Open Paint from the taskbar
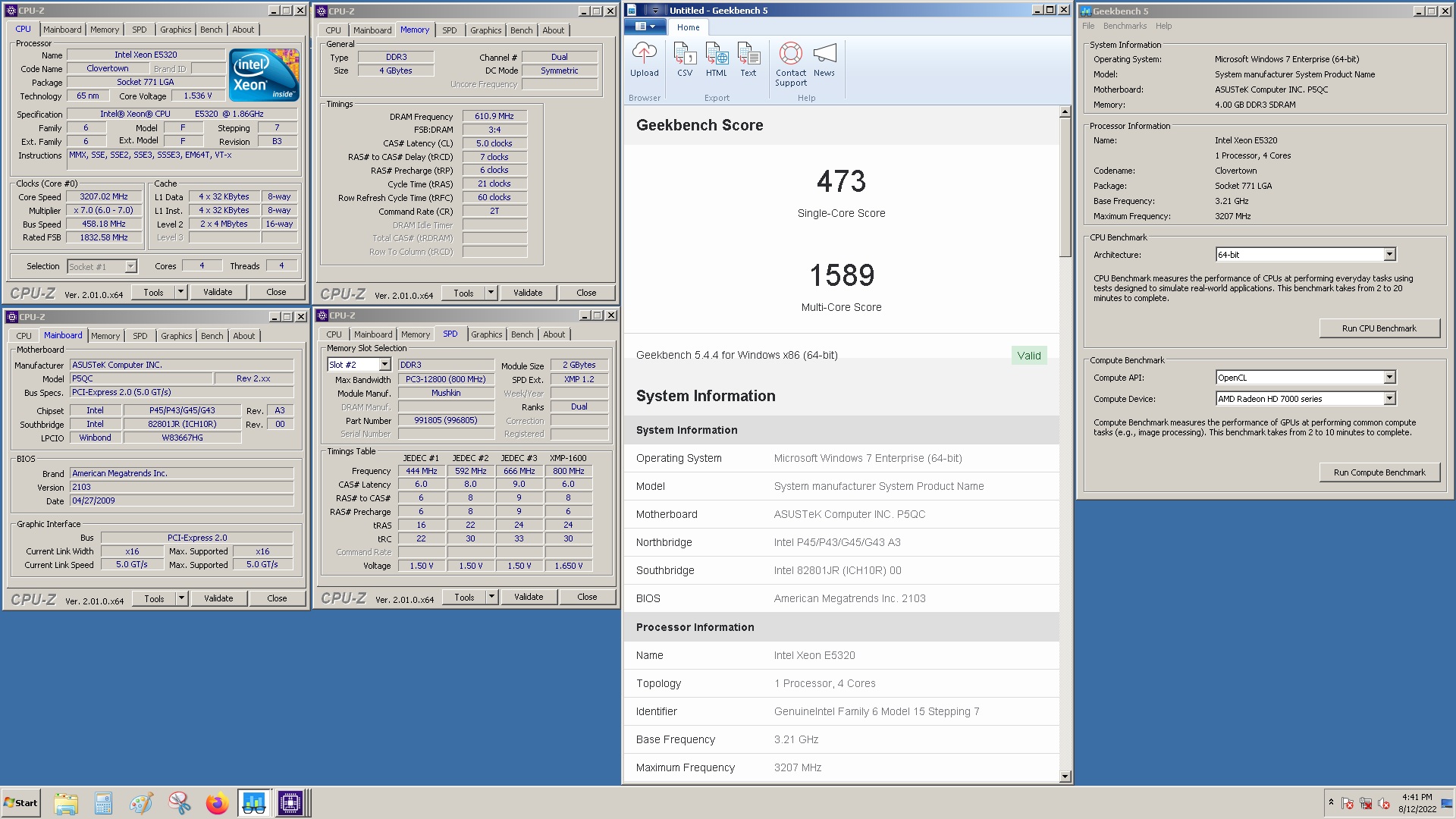Image resolution: width=1456 pixels, height=819 pixels. coord(141,803)
